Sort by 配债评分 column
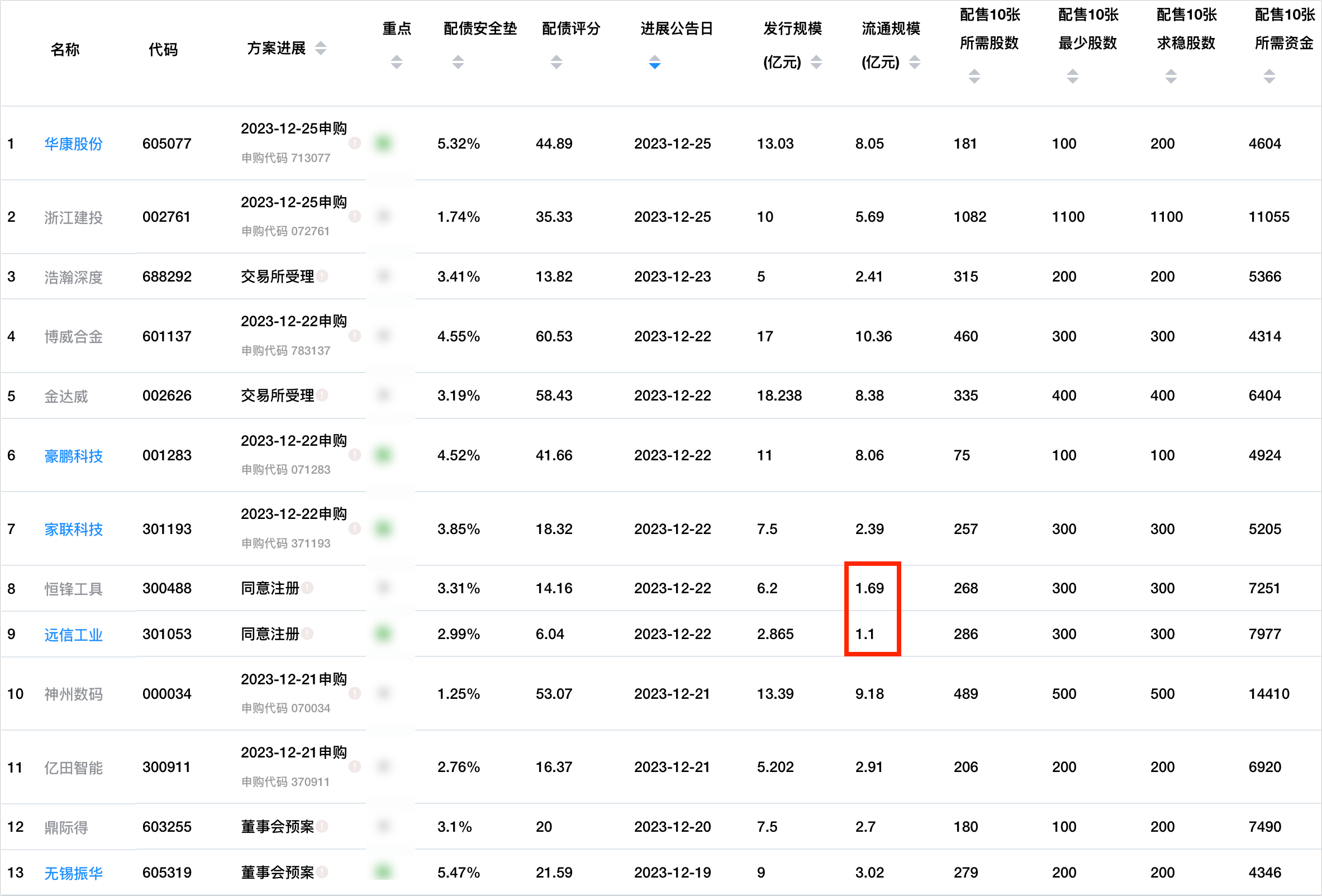Image resolution: width=1322 pixels, height=896 pixels. tap(557, 62)
